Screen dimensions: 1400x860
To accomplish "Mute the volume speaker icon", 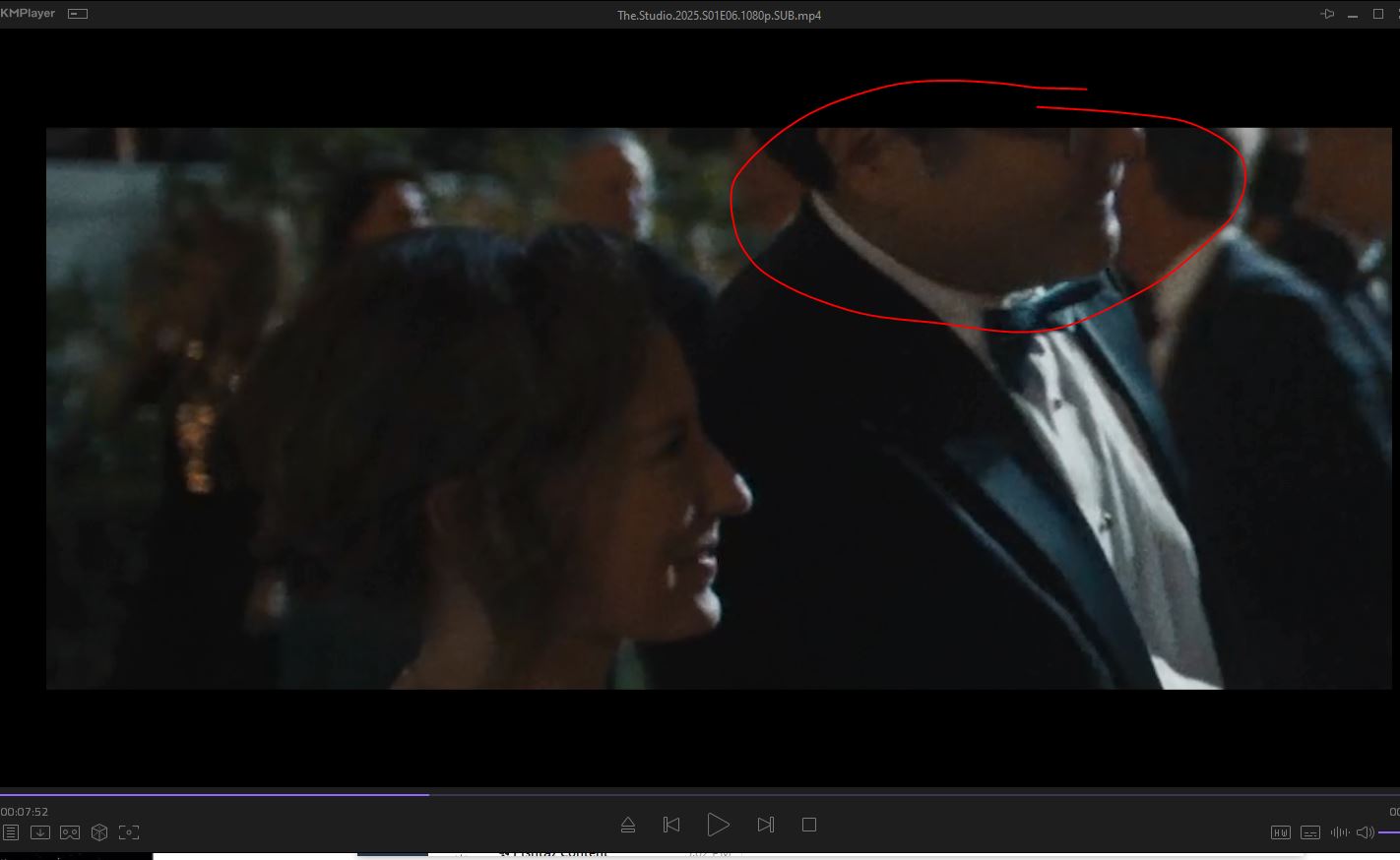I will 1365,832.
